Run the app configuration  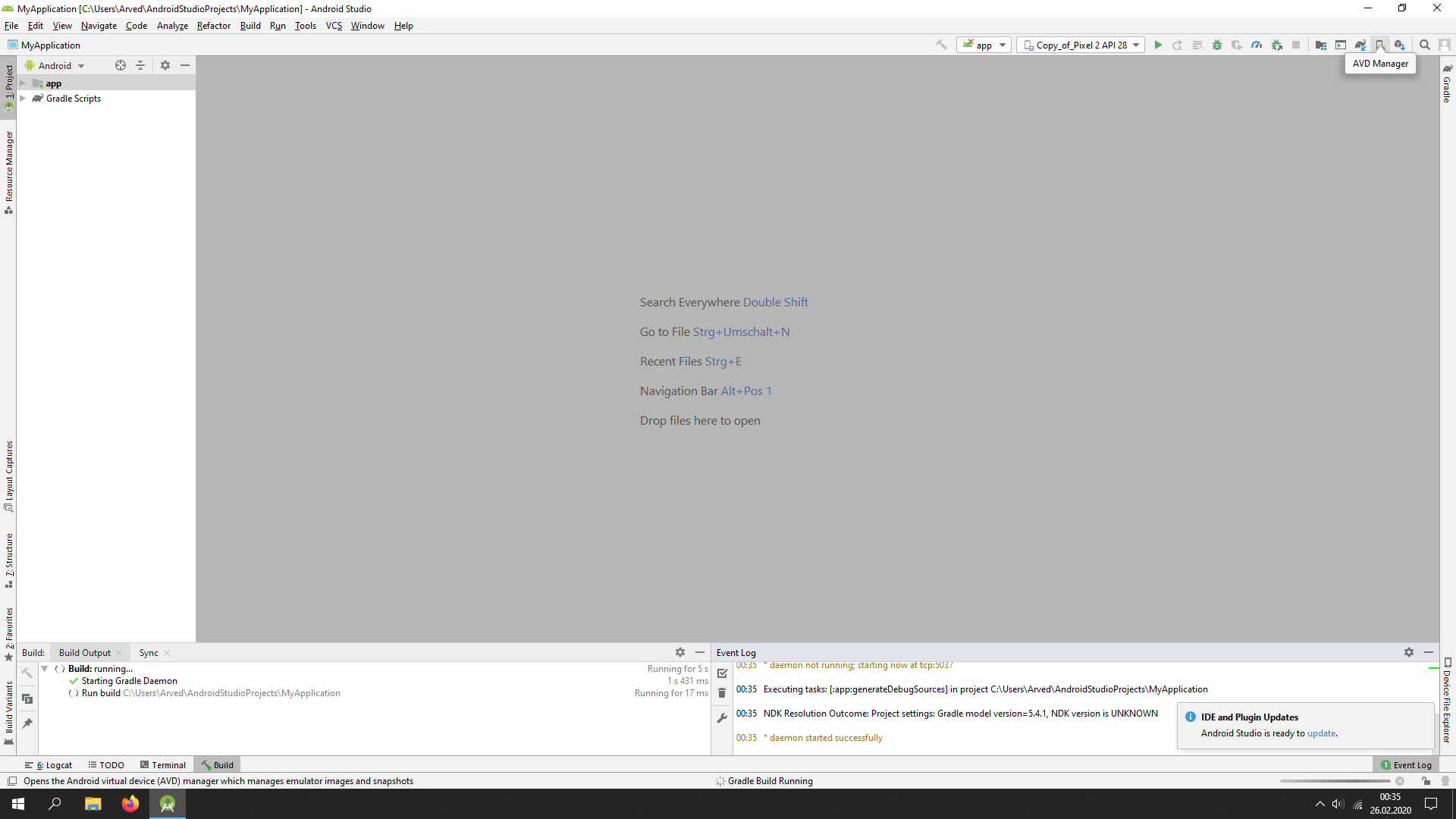coord(1159,45)
